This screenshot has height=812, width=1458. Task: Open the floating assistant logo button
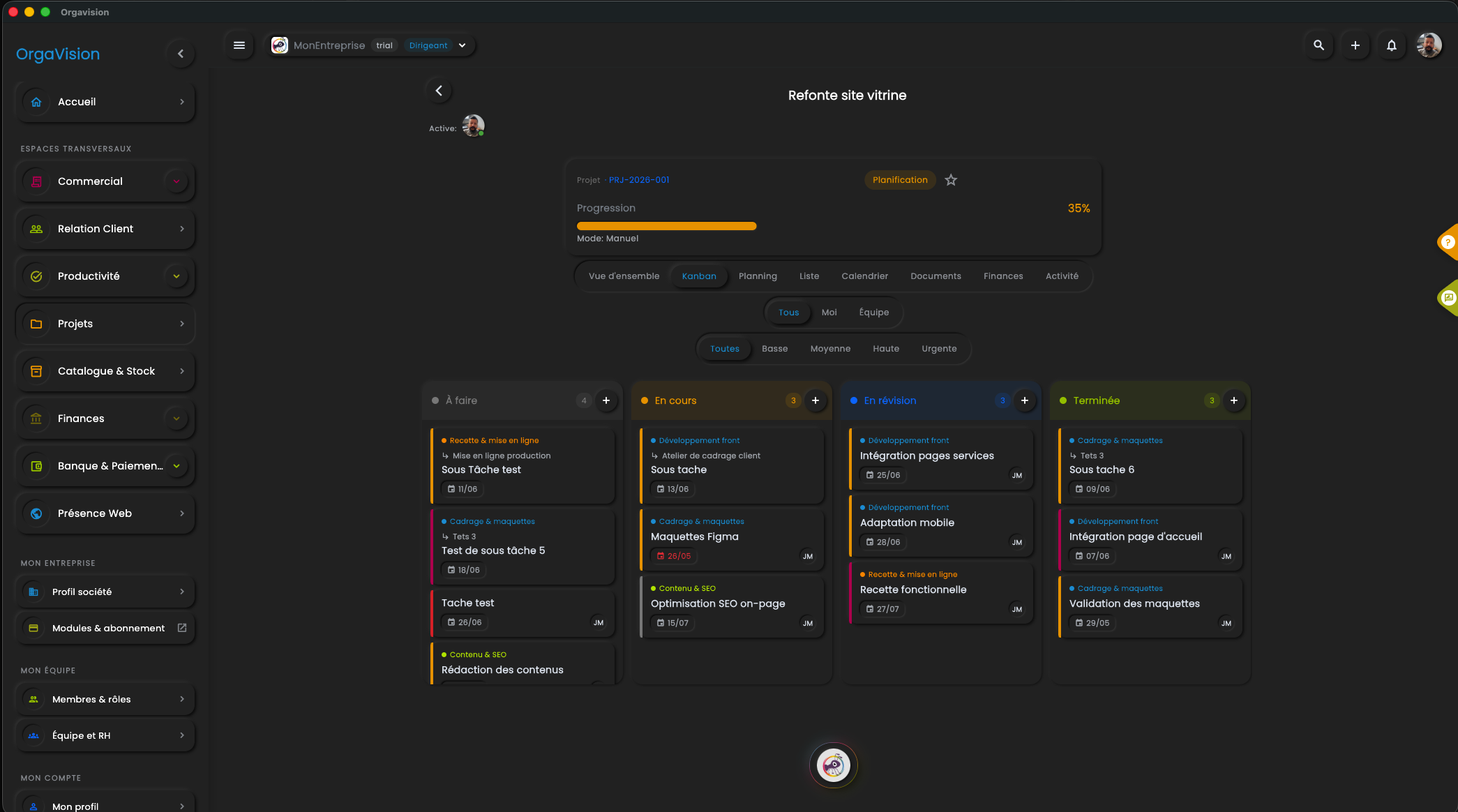[833, 765]
